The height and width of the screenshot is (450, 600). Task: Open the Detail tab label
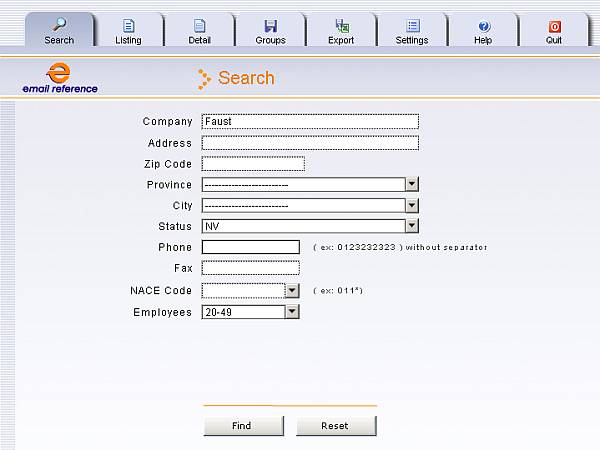click(199, 40)
